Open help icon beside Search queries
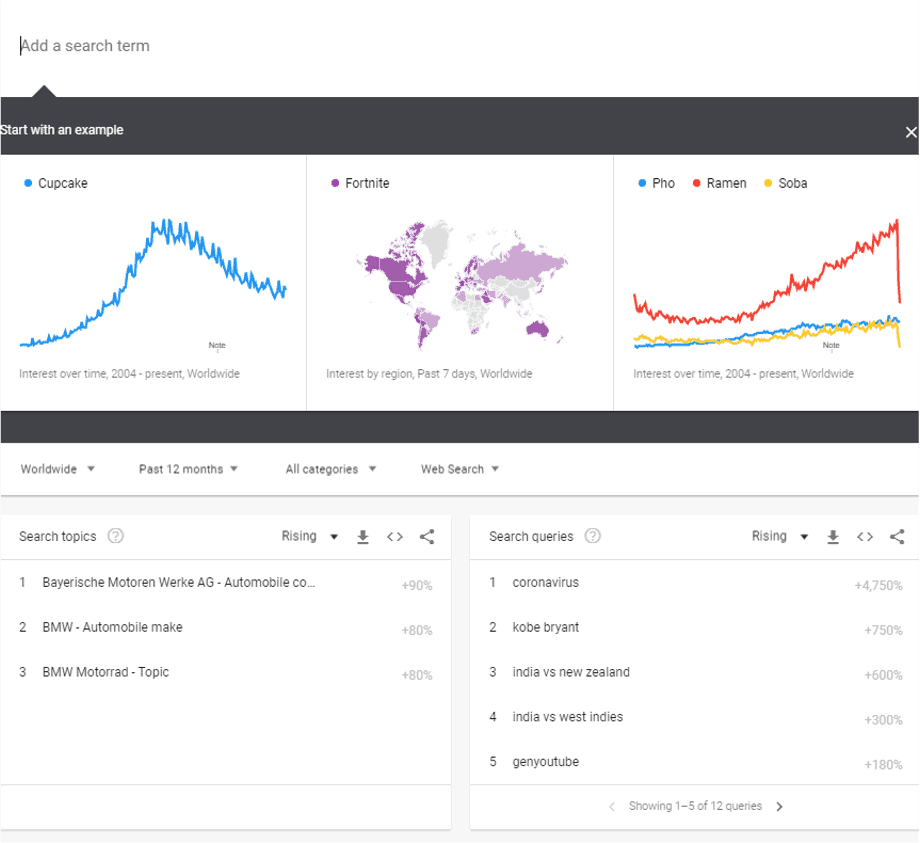Screen dimensions: 920x843 click(x=593, y=536)
